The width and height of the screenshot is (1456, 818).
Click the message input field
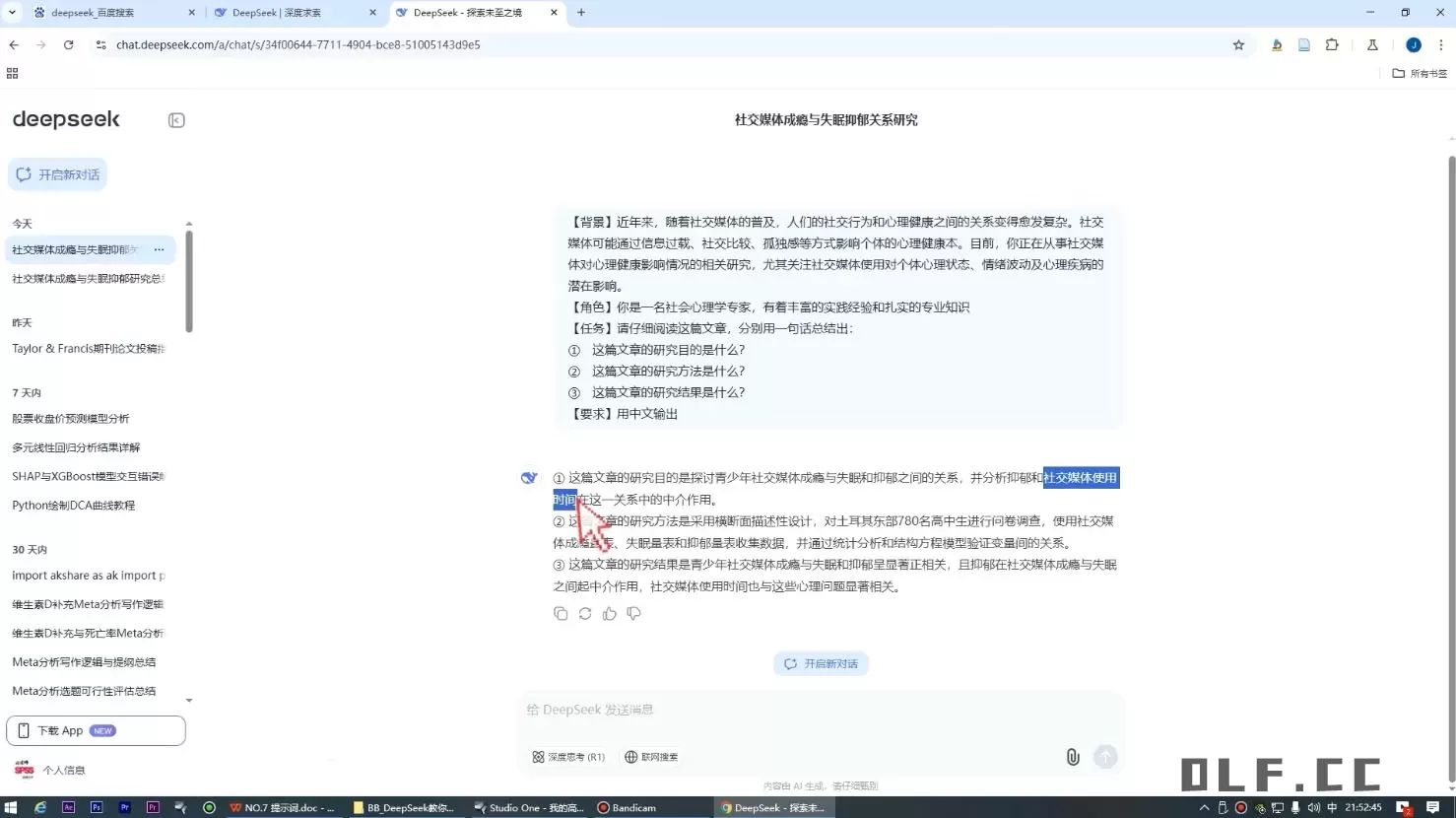pyautogui.click(x=818, y=710)
